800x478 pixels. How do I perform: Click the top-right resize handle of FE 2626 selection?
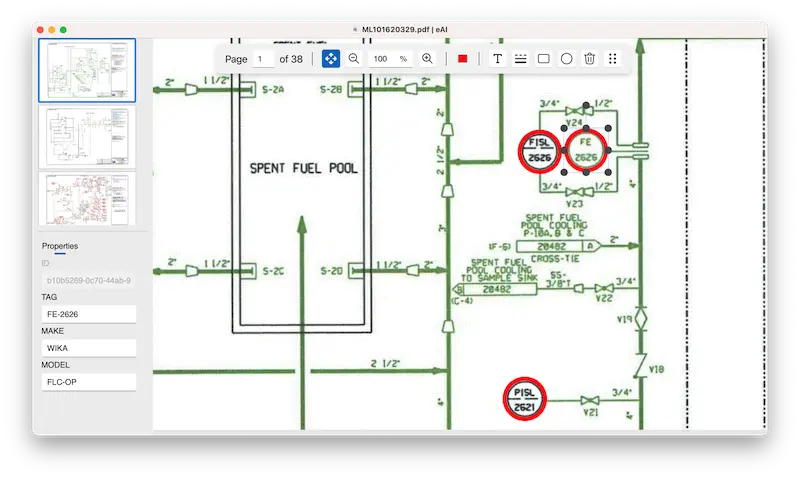pos(608,129)
